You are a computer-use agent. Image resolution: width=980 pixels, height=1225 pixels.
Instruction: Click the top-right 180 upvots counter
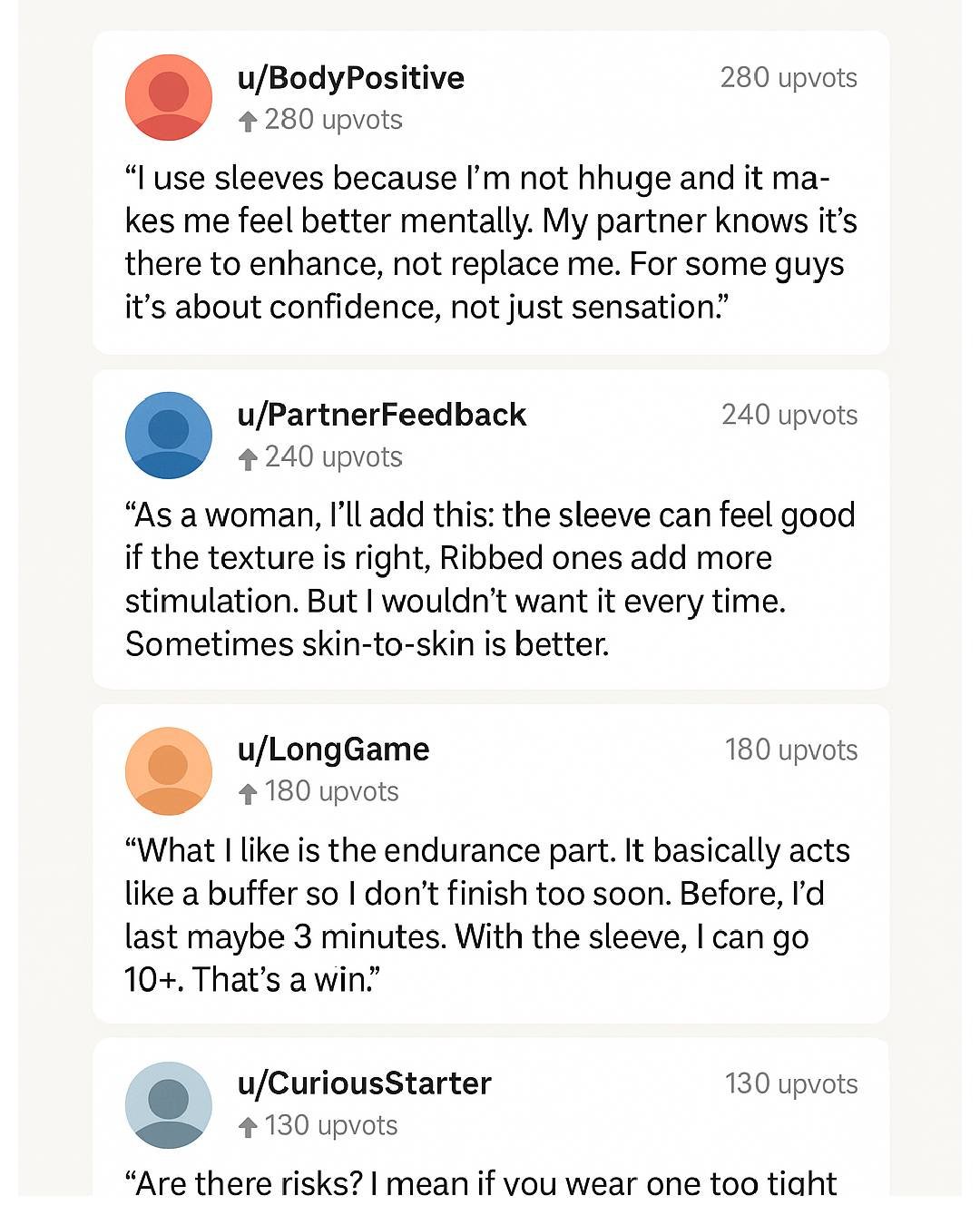click(790, 750)
